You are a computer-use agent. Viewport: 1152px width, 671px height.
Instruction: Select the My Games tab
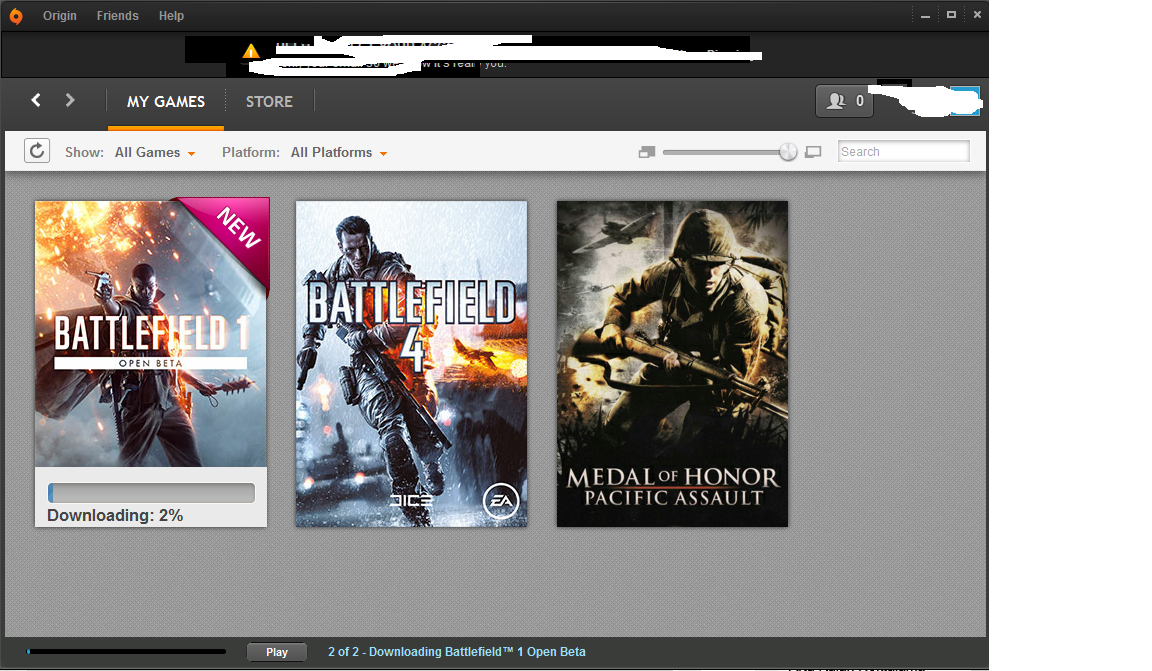166,102
